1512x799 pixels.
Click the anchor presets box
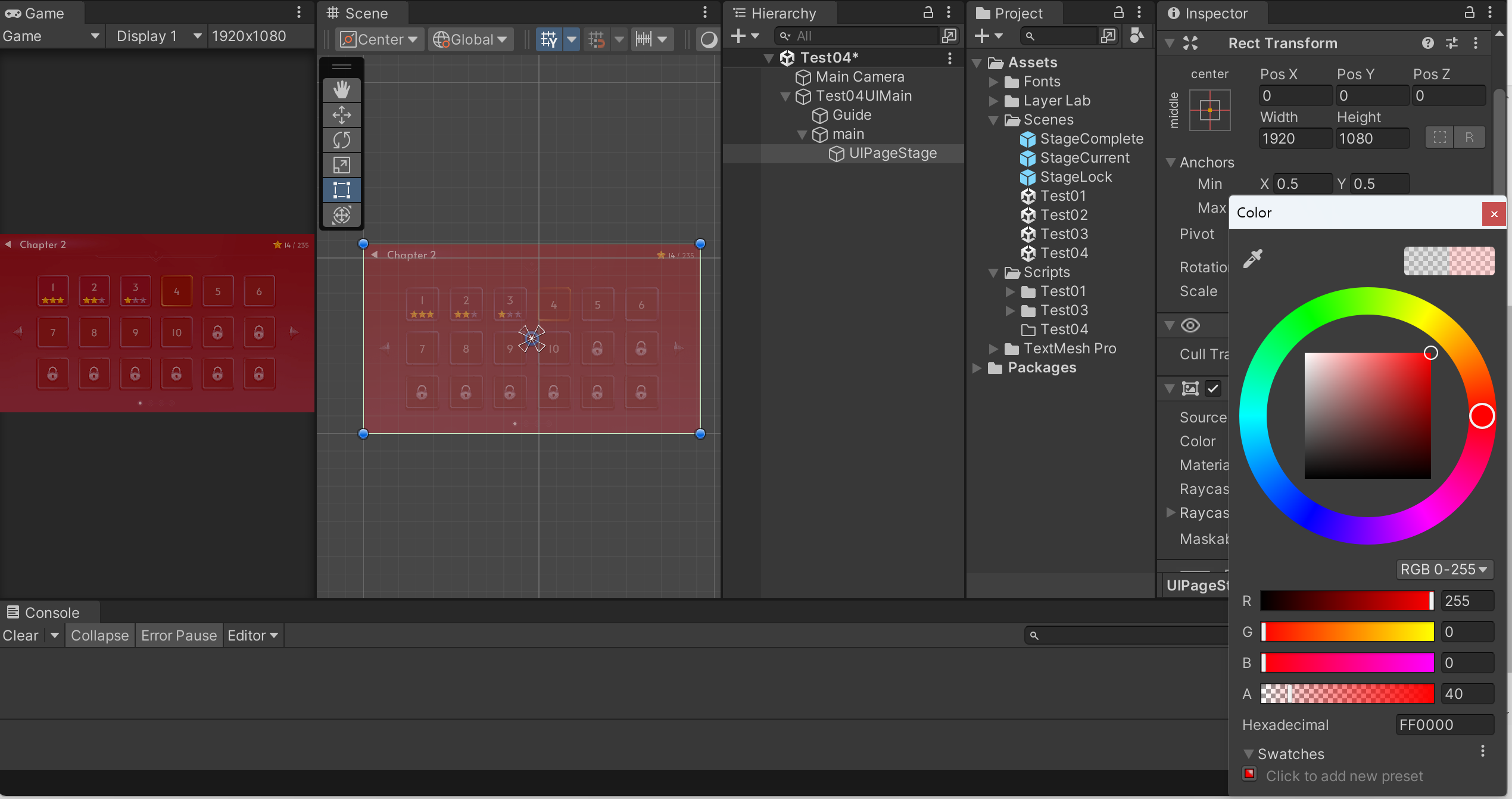click(x=1209, y=110)
